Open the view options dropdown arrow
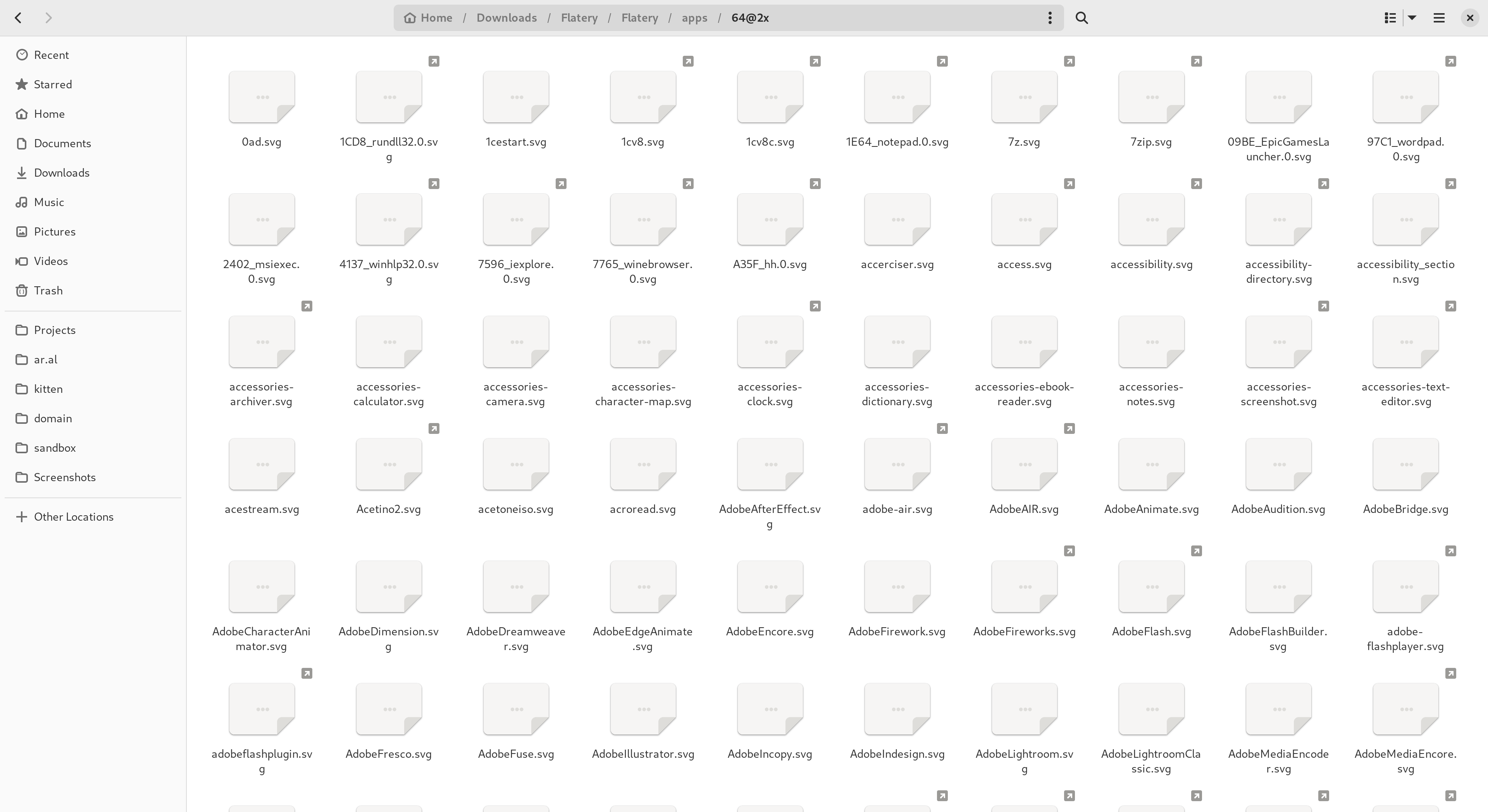Screen dimensions: 1488x812 tap(1412, 18)
